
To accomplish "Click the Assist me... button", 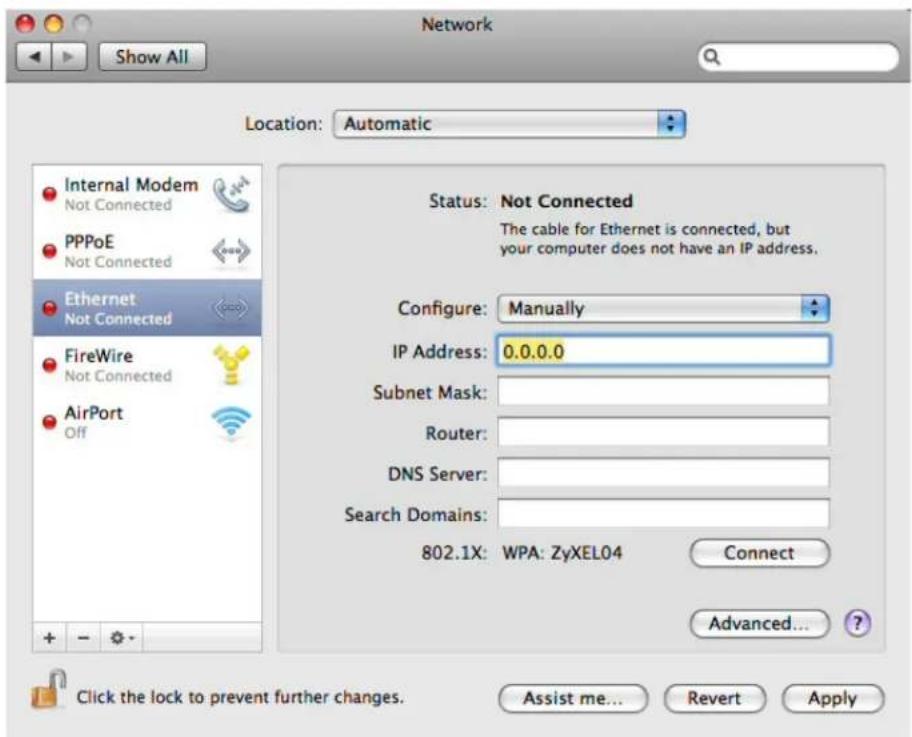I will click(573, 698).
